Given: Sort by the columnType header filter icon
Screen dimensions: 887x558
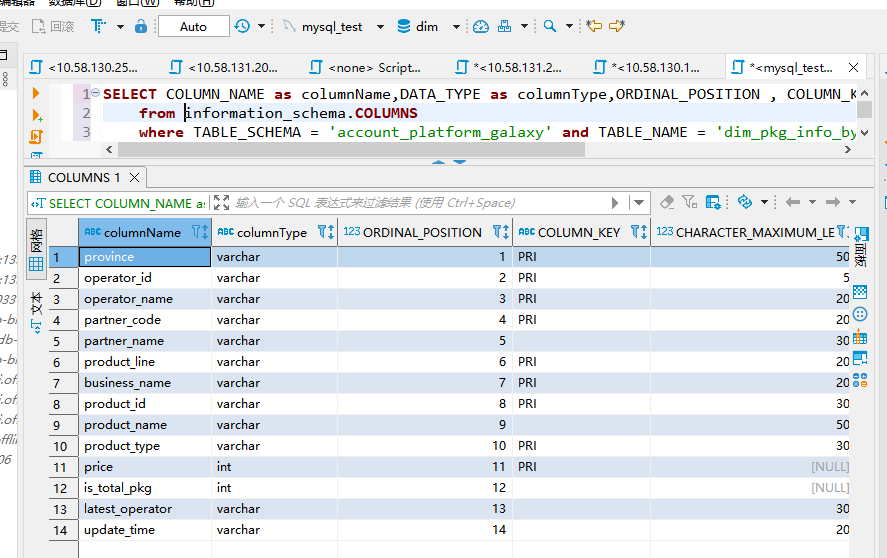Looking at the screenshot, I should [326, 232].
